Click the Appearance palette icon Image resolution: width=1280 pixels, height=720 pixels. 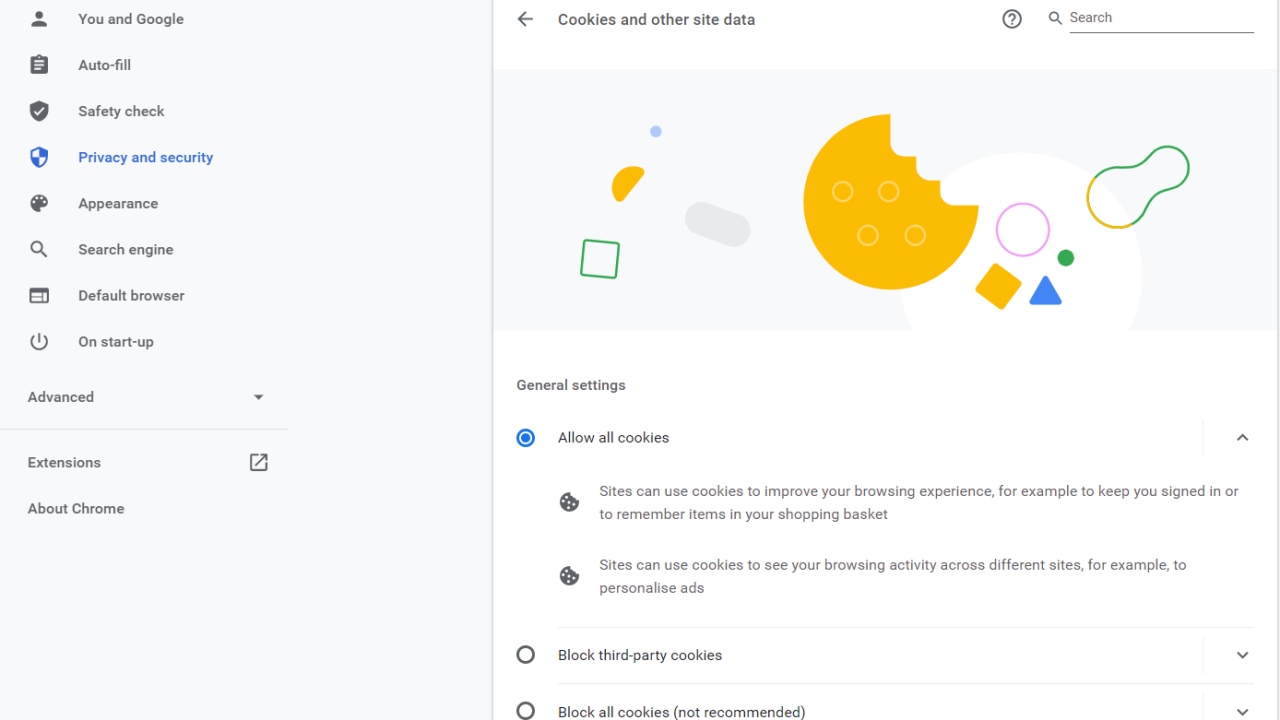pyautogui.click(x=39, y=203)
